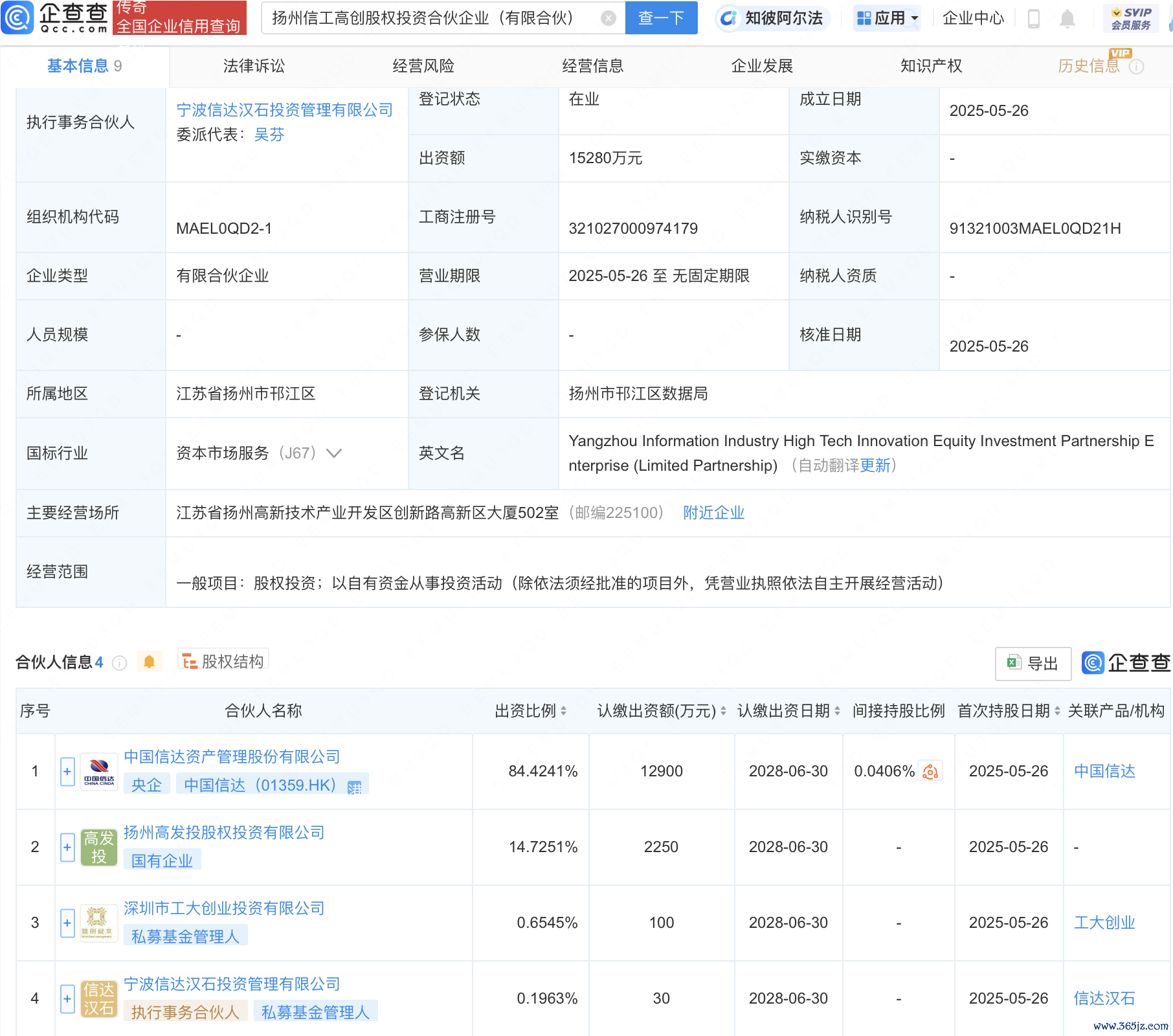Open 历史信息 VIP tab
The width and height of the screenshot is (1173, 1036).
click(x=1089, y=66)
